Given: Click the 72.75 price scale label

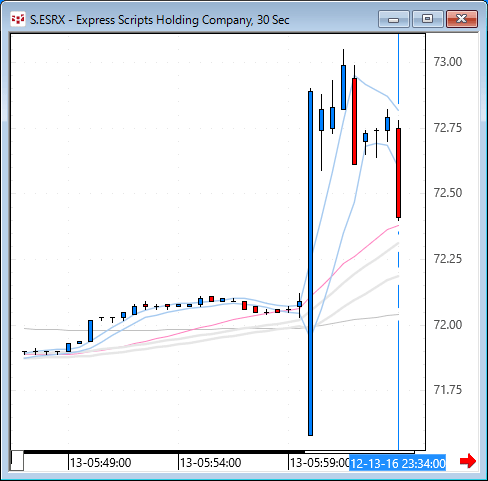Looking at the screenshot, I should pos(447,128).
